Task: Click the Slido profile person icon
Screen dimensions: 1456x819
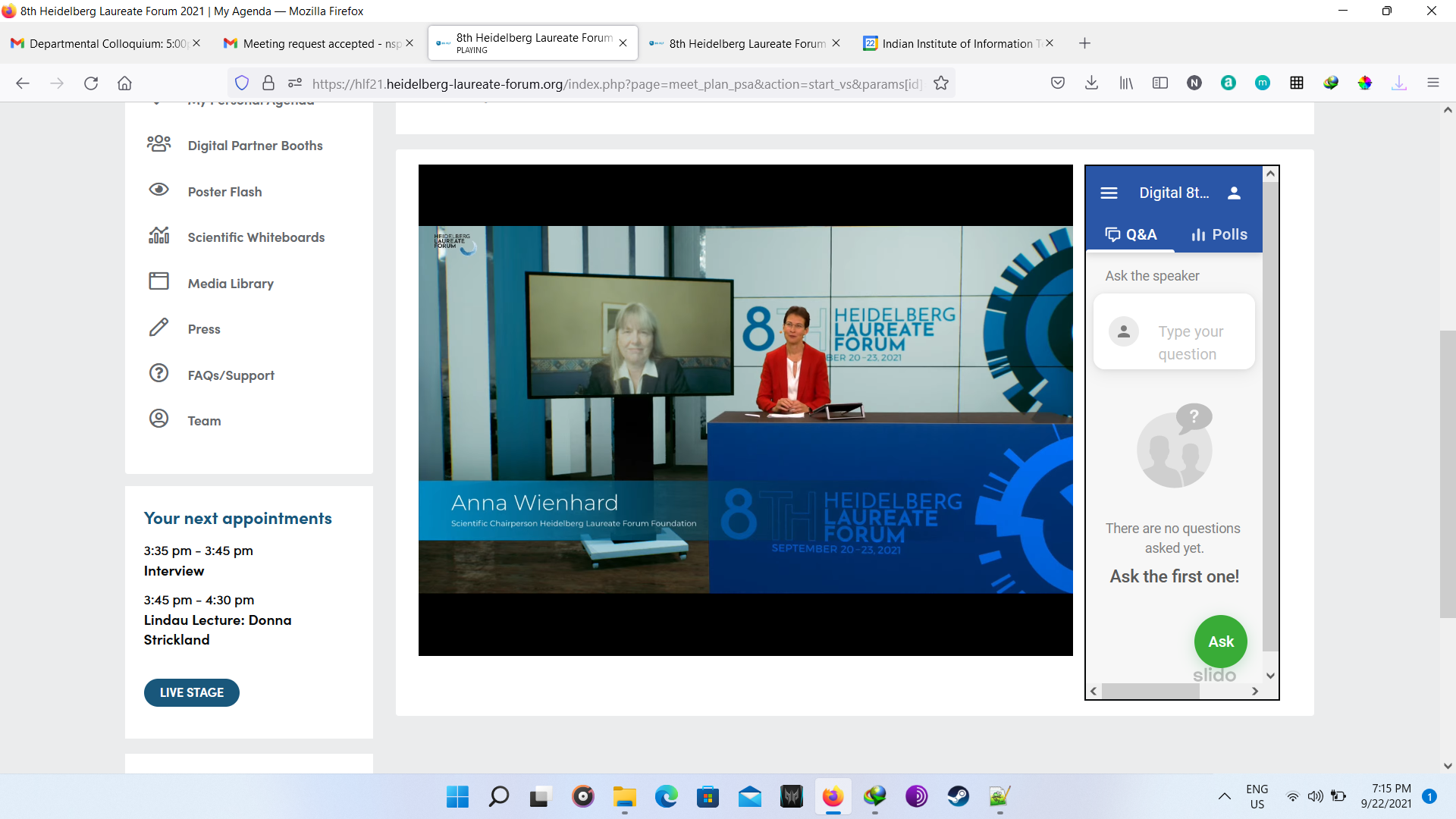Action: coord(1234,193)
